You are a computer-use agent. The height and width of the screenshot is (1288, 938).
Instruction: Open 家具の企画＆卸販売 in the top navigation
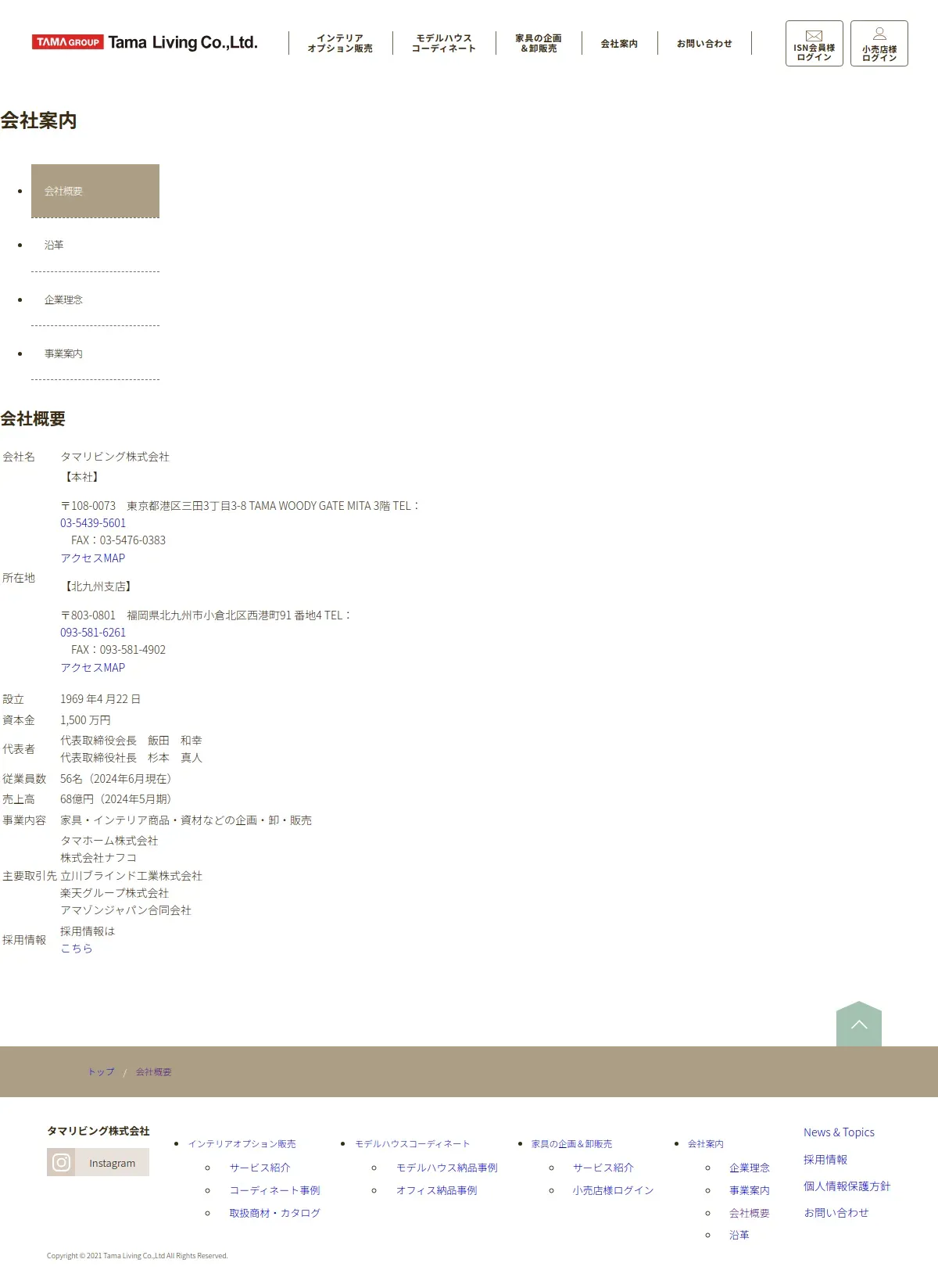click(539, 43)
